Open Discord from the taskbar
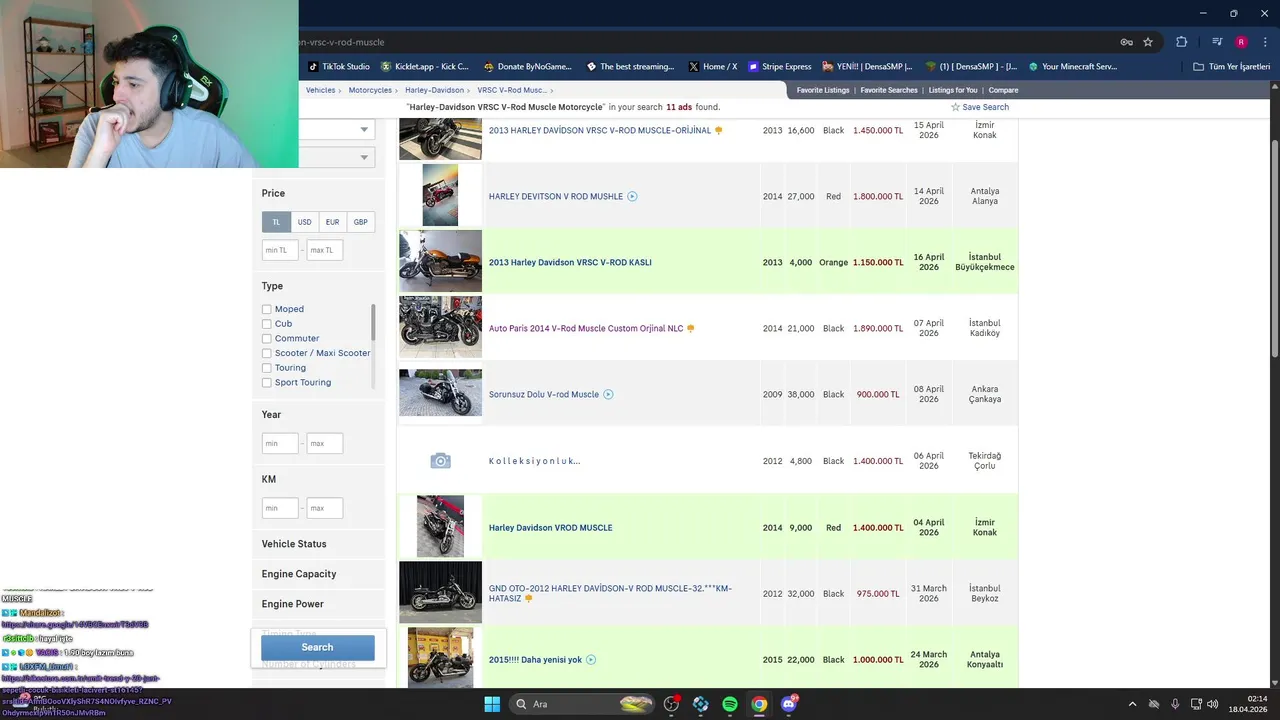The height and width of the screenshot is (720, 1280). coord(789,704)
